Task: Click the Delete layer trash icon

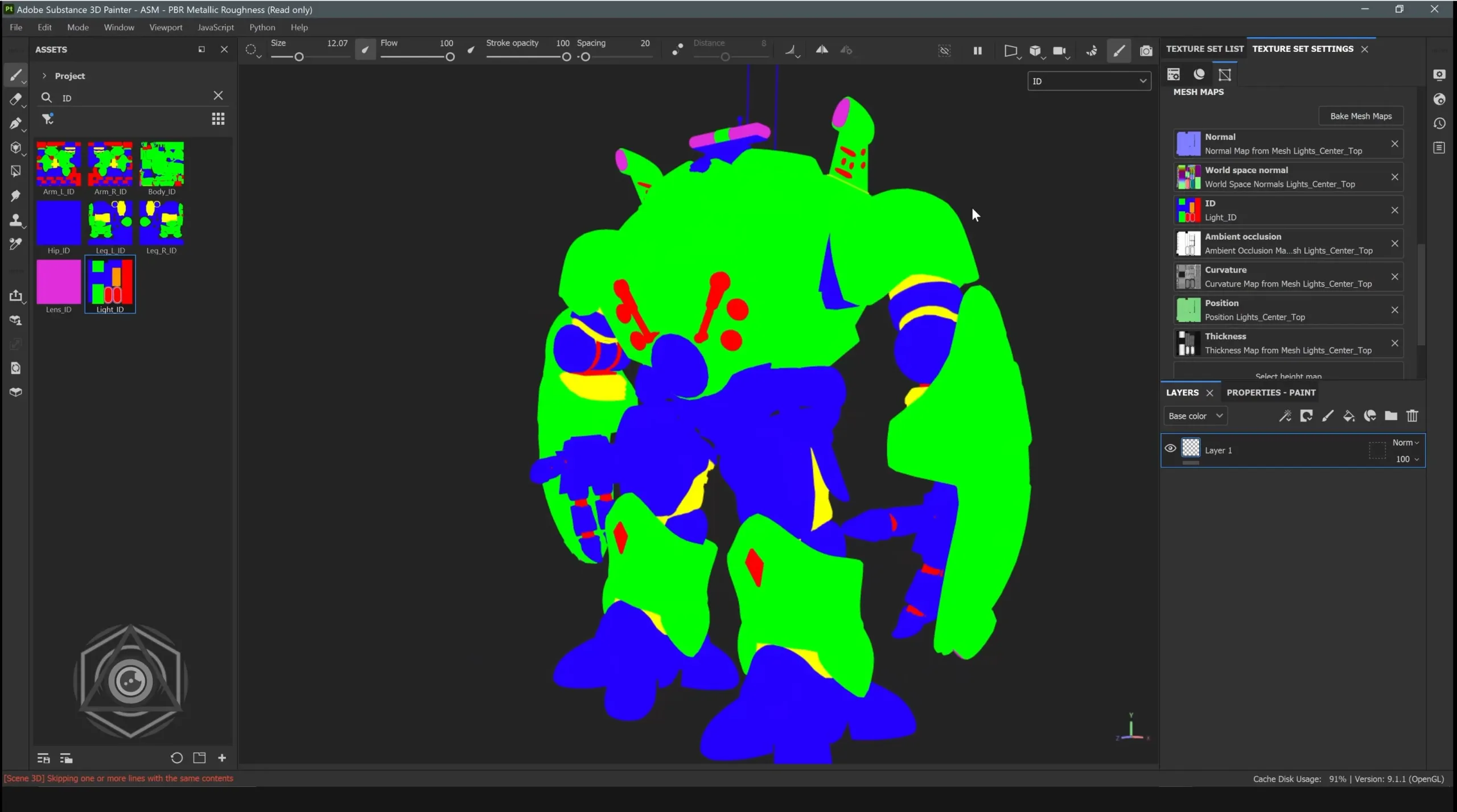Action: (1413, 416)
